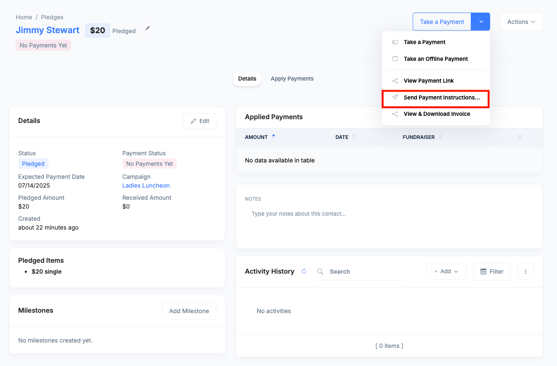Click the last column sort arrows in Applied Payments
The image size is (557, 366).
520,137
